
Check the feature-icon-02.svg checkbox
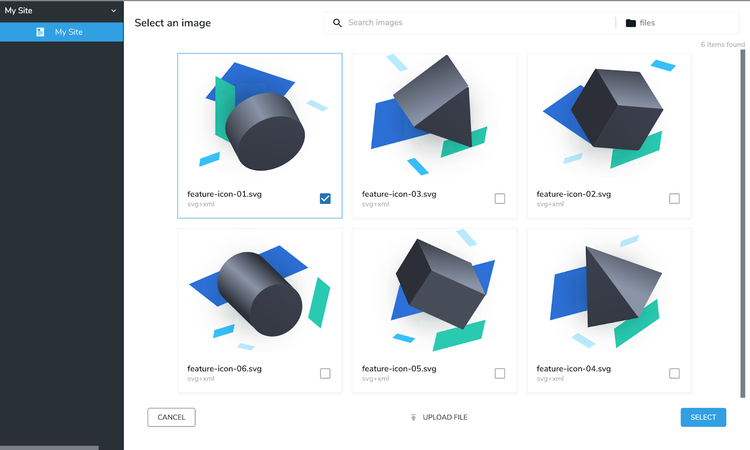click(x=674, y=198)
